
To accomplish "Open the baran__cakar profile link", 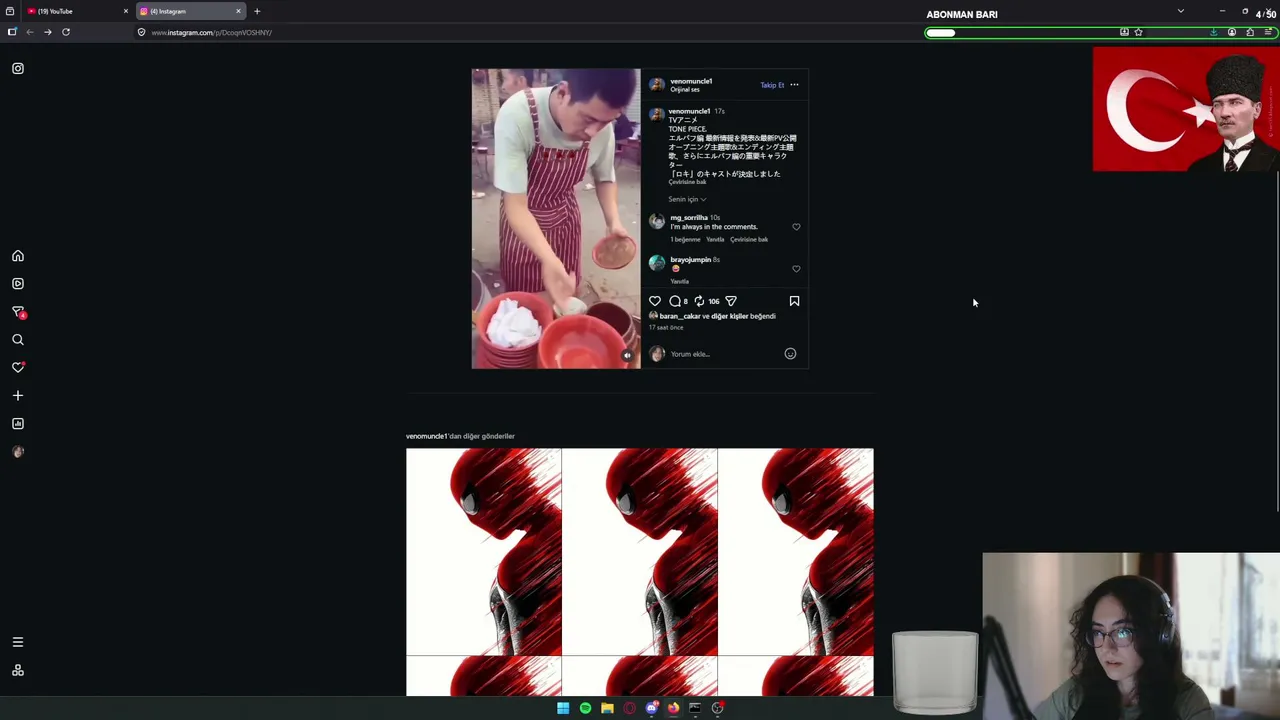I will point(679,316).
